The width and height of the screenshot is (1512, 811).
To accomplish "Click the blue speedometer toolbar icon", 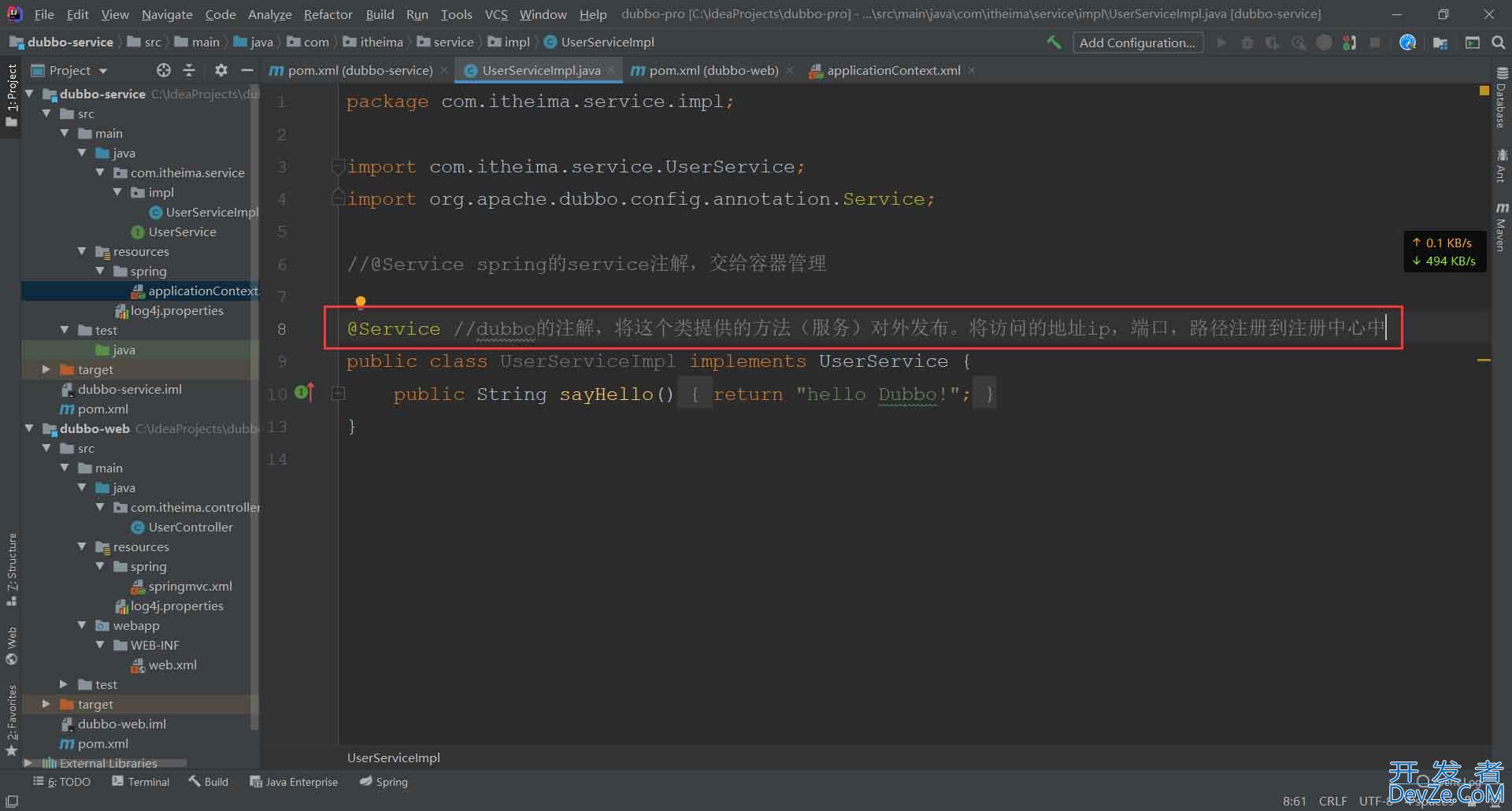I will [x=1407, y=43].
